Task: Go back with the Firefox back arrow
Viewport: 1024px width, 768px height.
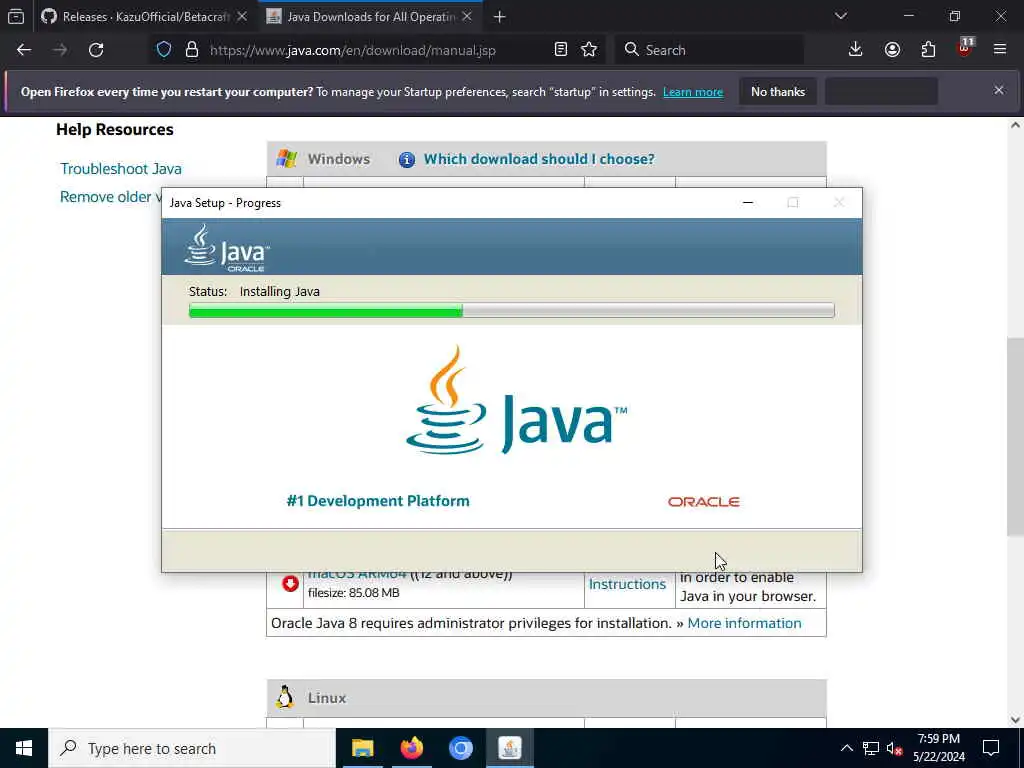Action: pyautogui.click(x=24, y=50)
